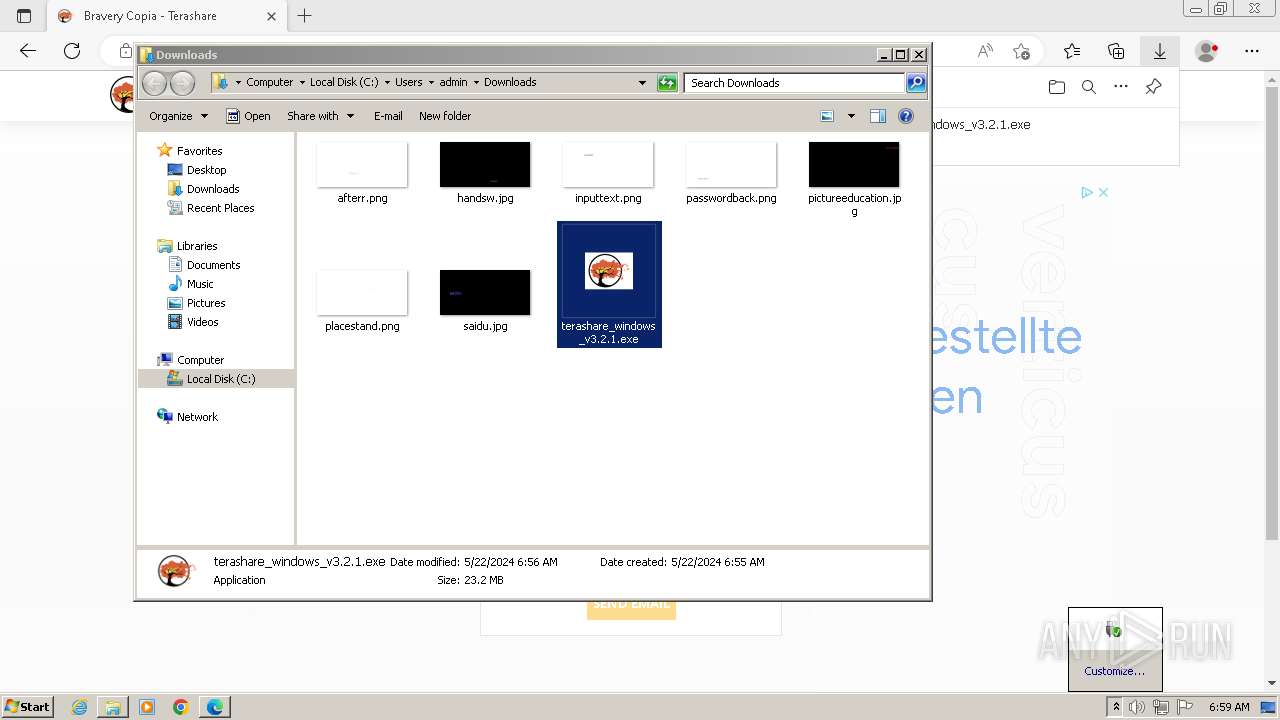Open the Organize menu
The width and height of the screenshot is (1280, 720).
coord(178,116)
